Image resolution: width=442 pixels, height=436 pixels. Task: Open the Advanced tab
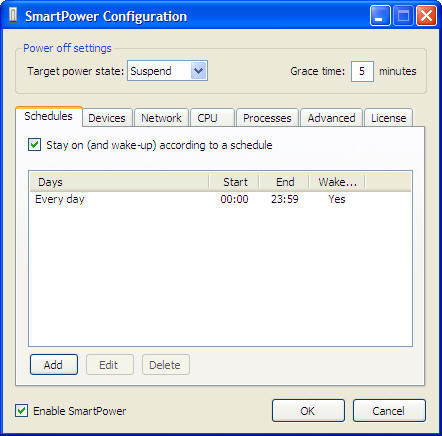(331, 118)
